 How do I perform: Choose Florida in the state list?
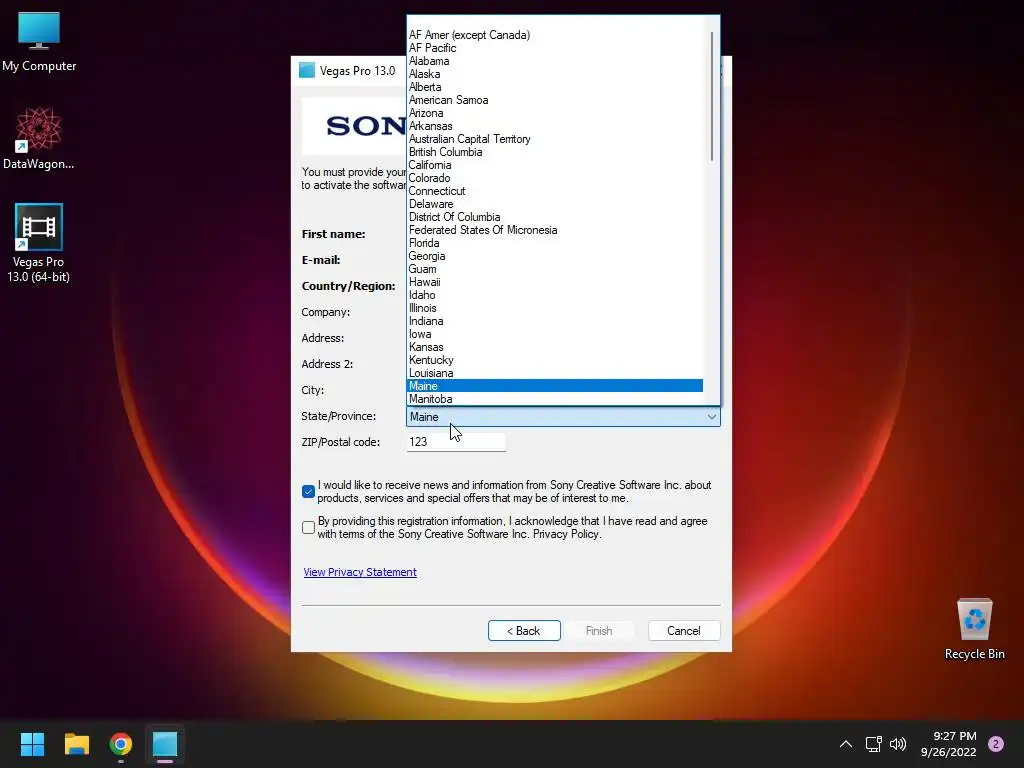(554, 244)
